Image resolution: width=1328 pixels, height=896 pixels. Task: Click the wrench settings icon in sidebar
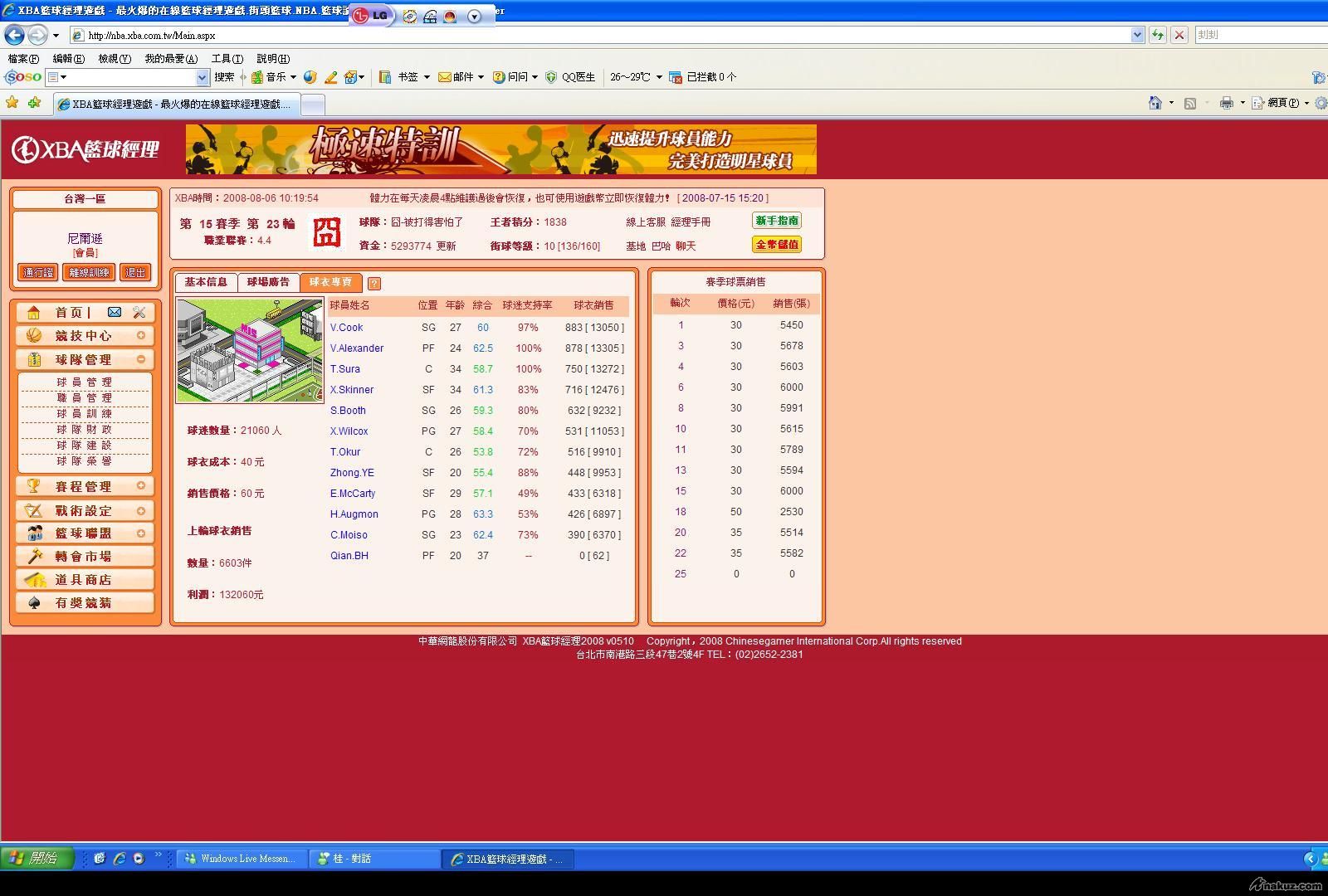coord(139,312)
